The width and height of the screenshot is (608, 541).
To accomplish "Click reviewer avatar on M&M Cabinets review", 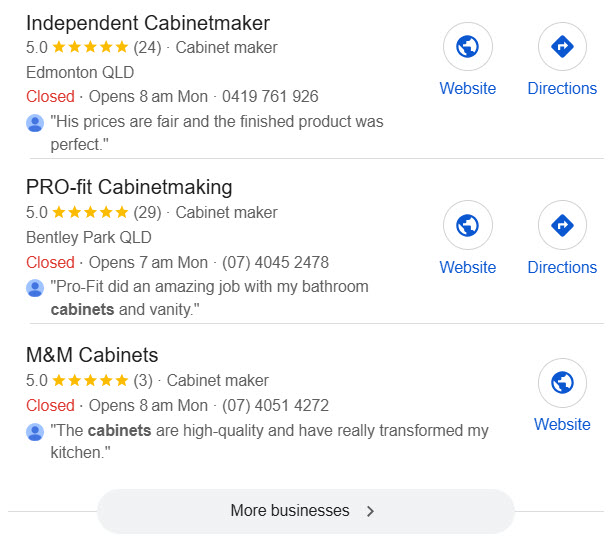I will (x=36, y=432).
